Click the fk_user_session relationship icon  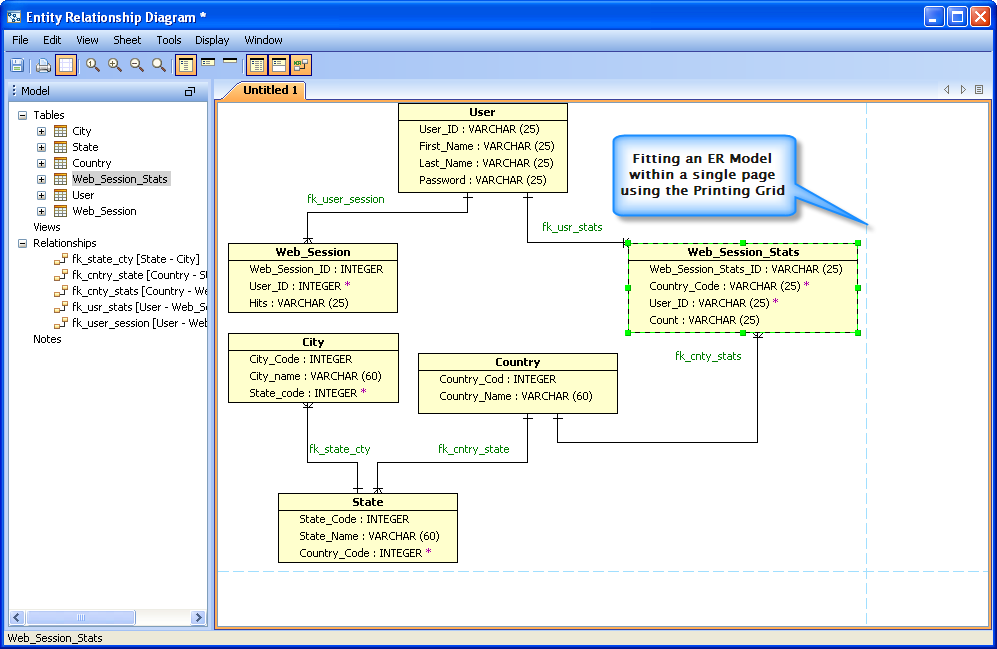[61, 322]
